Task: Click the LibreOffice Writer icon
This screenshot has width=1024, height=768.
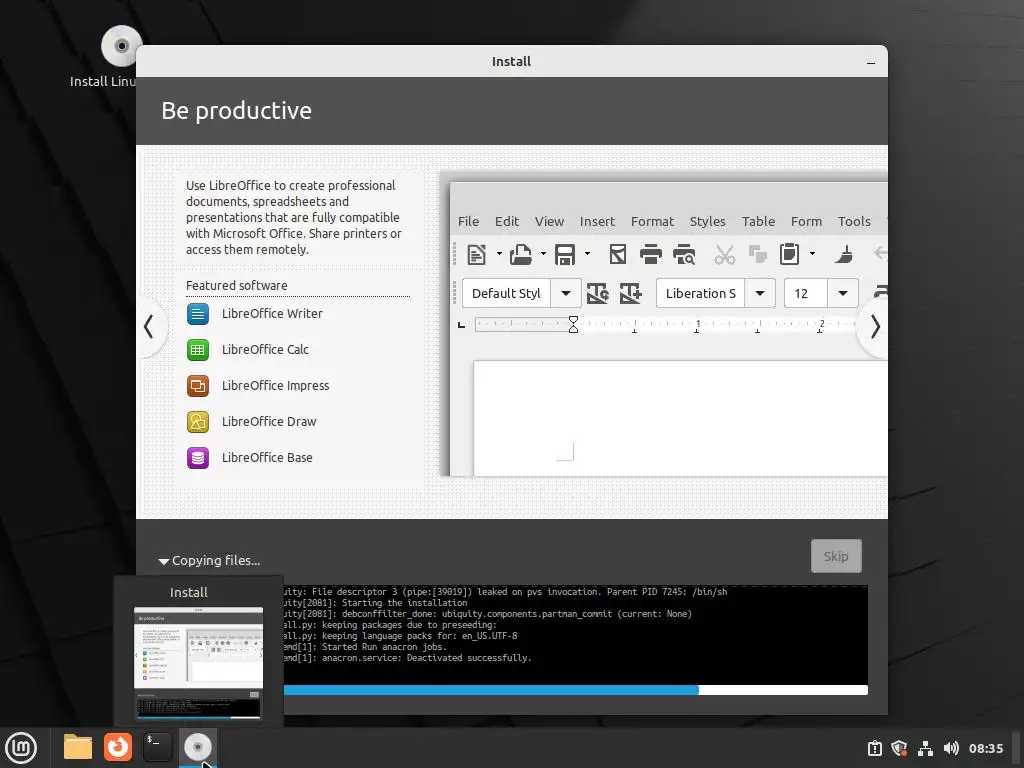Action: point(198,314)
